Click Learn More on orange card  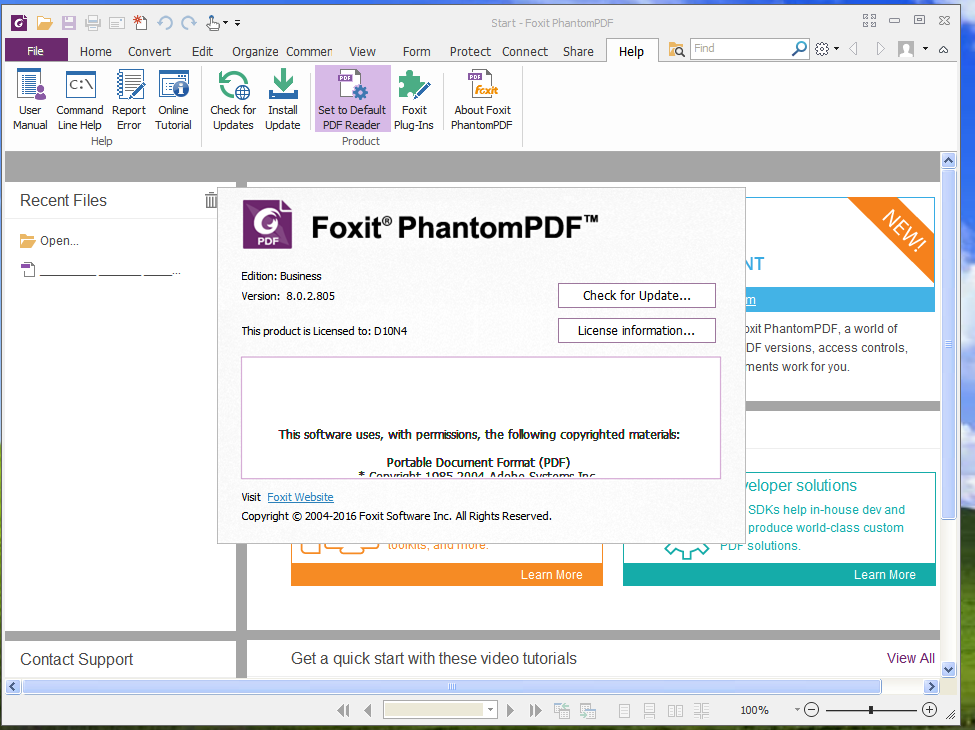[551, 575]
